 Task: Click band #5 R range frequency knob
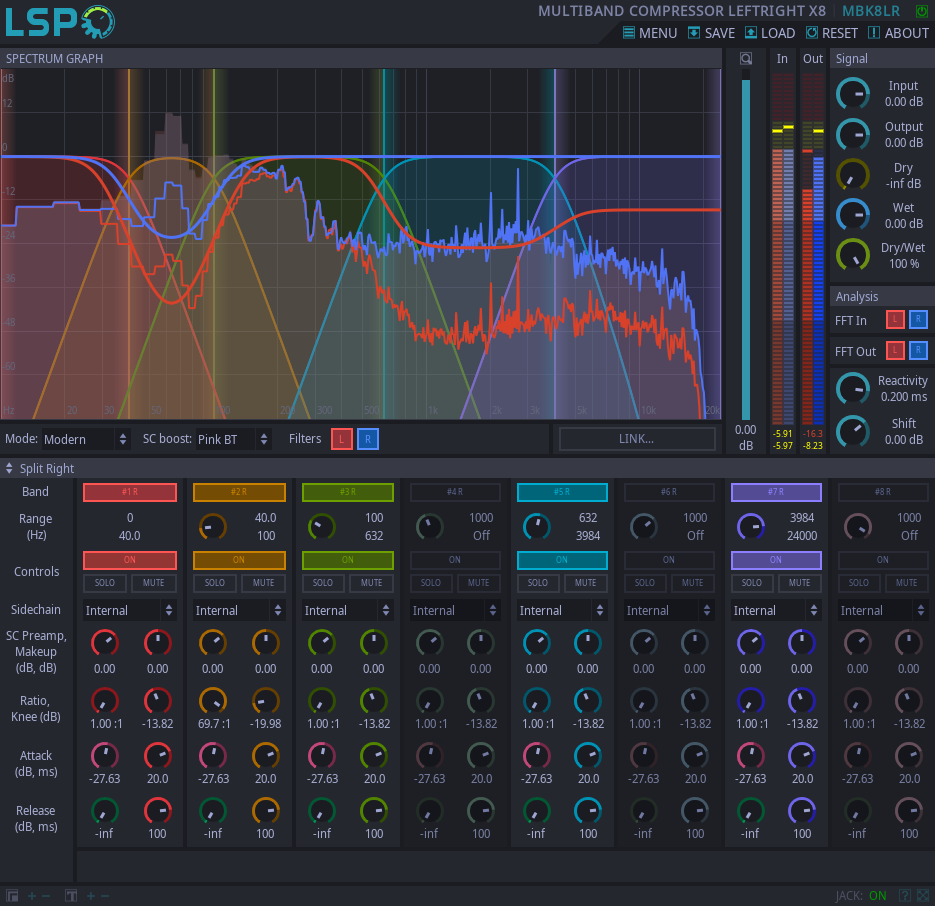tap(537, 527)
